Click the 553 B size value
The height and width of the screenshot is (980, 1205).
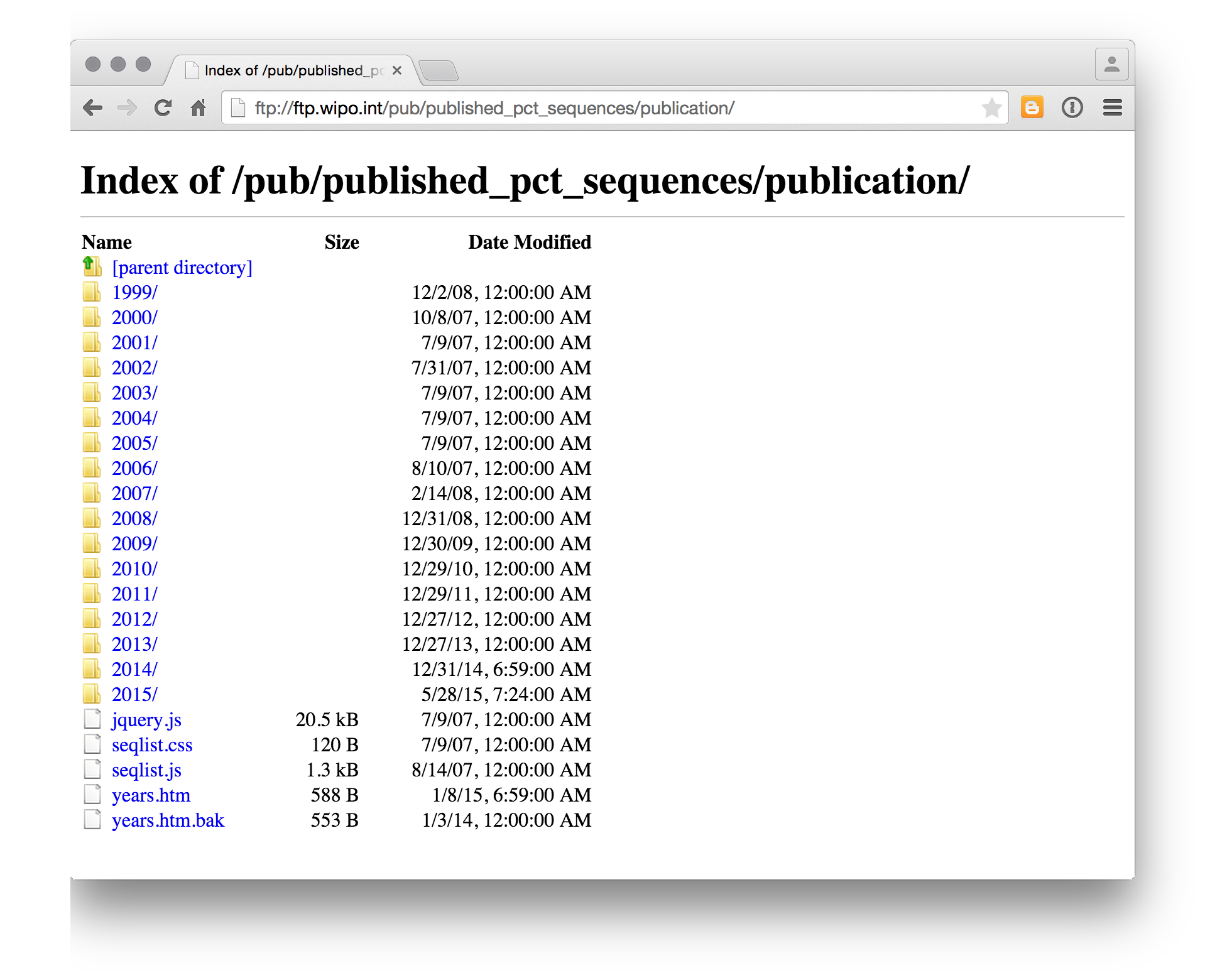click(x=334, y=820)
